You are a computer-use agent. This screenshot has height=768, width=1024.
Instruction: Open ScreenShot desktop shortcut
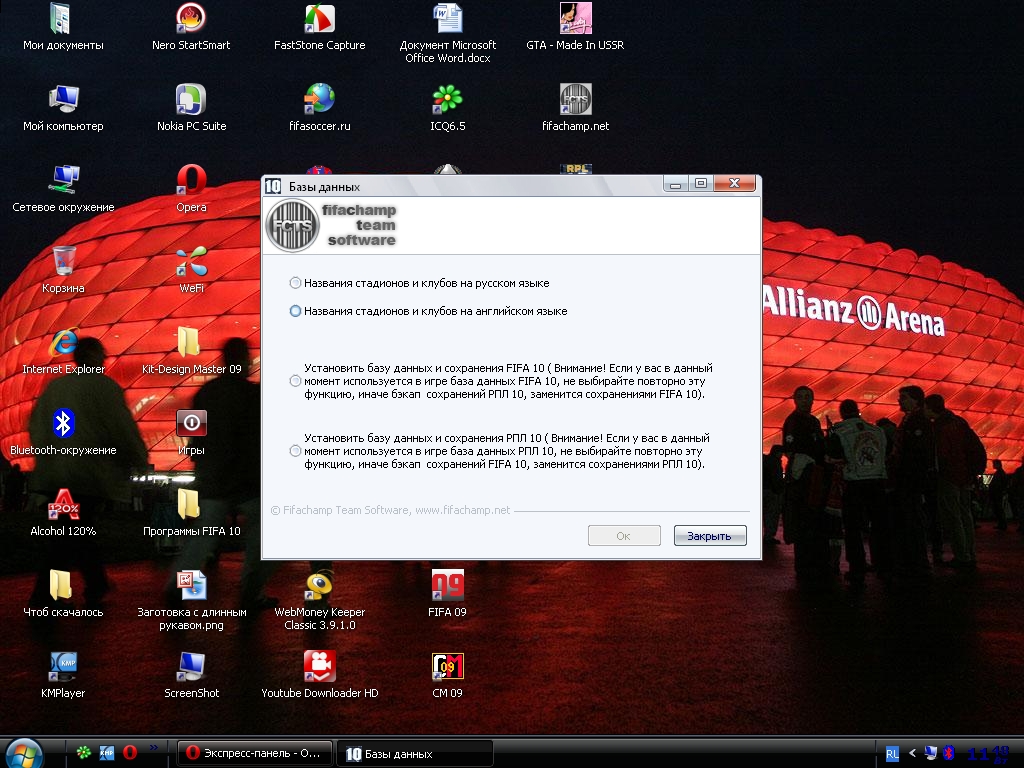point(191,675)
